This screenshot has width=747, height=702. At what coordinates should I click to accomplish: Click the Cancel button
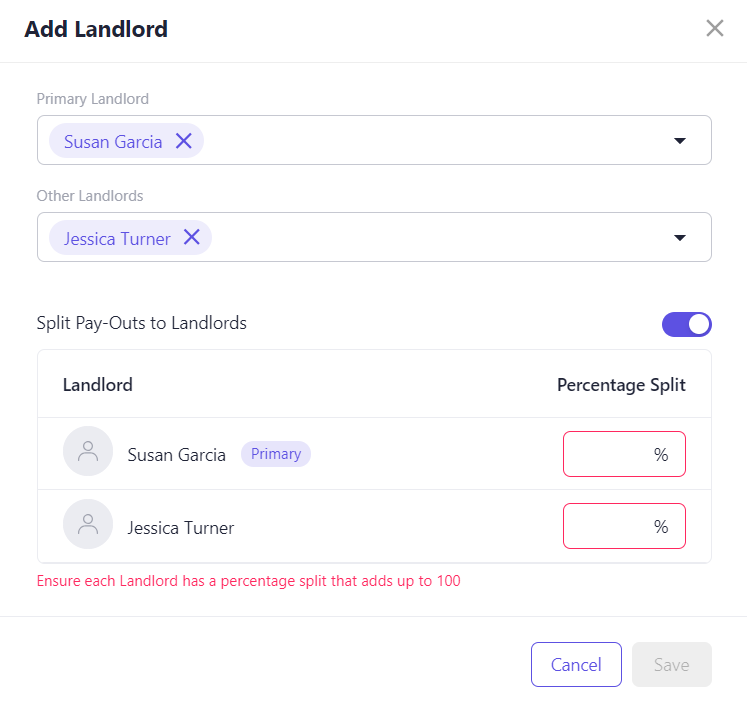coord(576,664)
